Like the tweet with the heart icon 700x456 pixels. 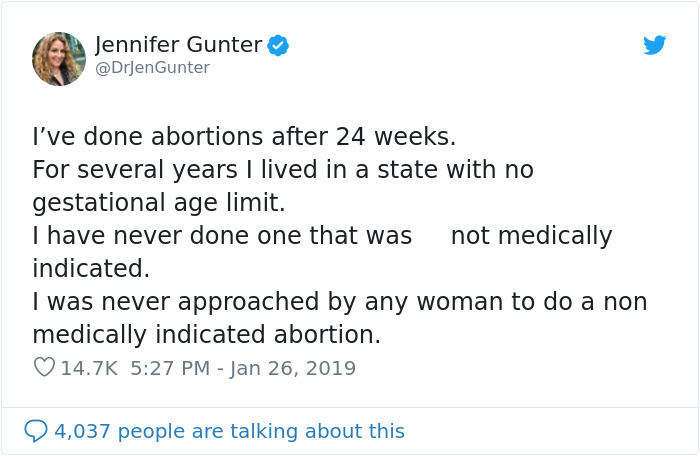[44, 368]
